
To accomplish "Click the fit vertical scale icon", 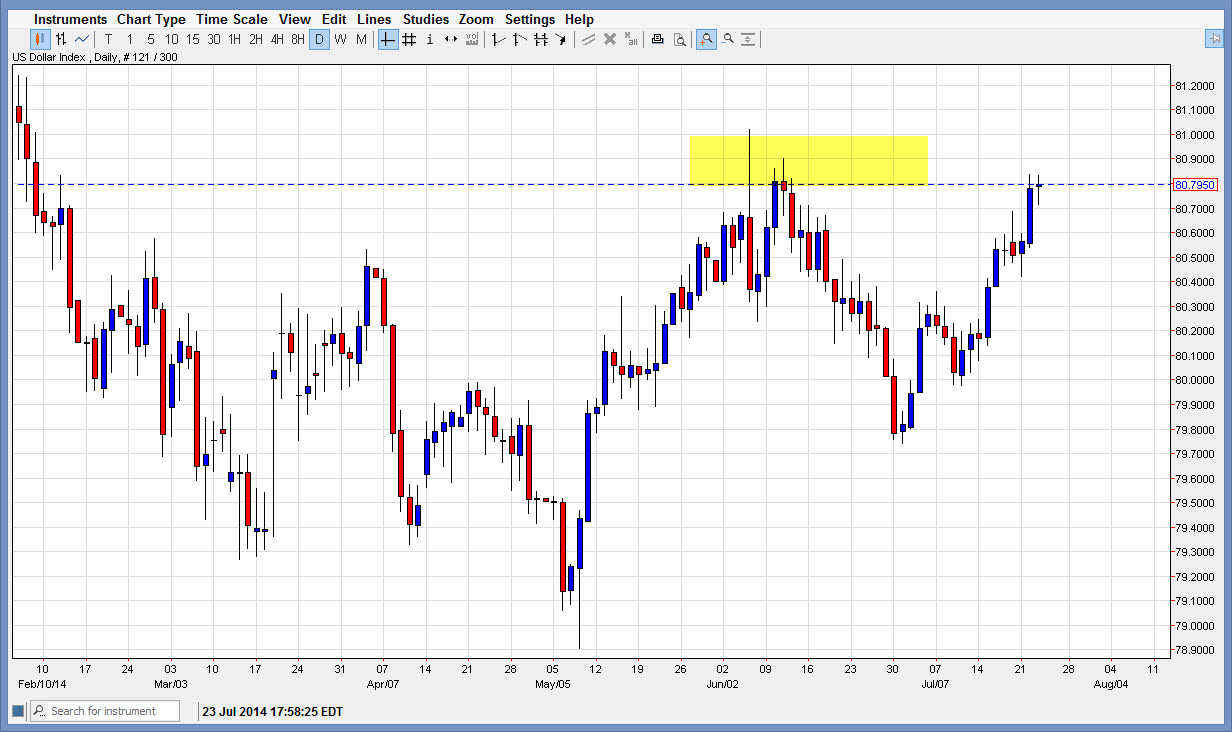I will click(x=748, y=39).
